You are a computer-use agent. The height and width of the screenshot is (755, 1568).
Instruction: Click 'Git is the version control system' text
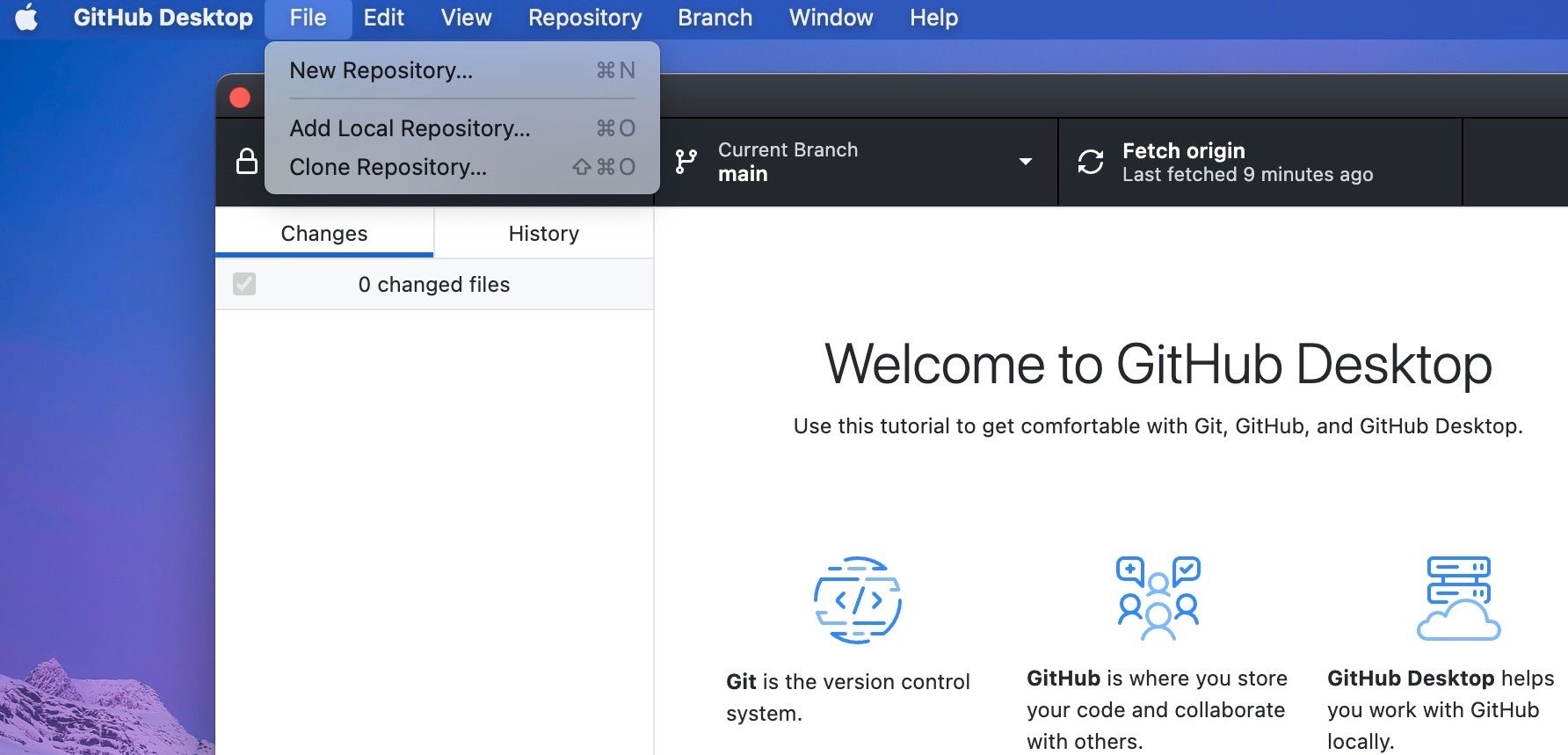tap(848, 697)
